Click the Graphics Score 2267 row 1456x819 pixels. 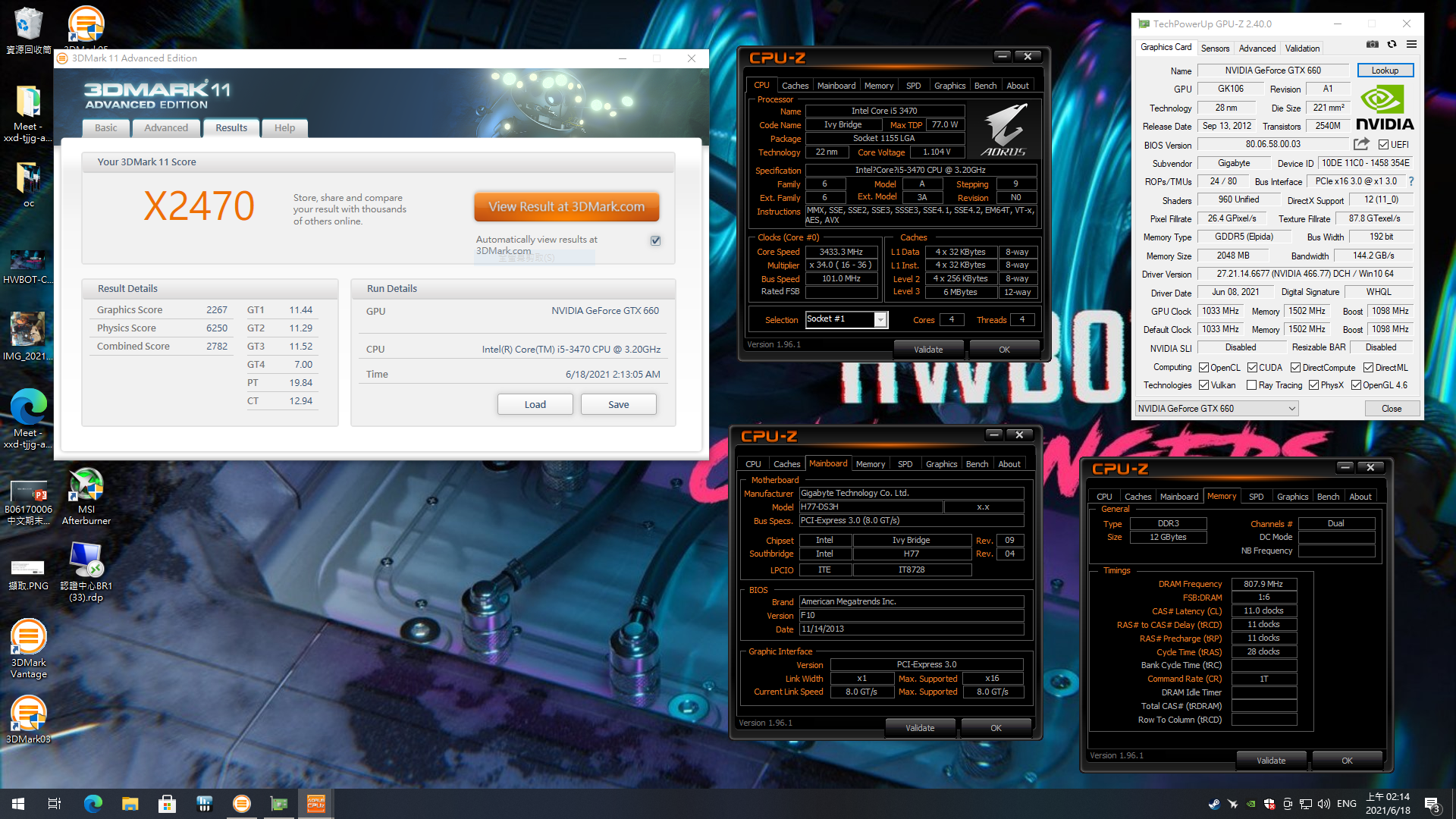tap(162, 310)
